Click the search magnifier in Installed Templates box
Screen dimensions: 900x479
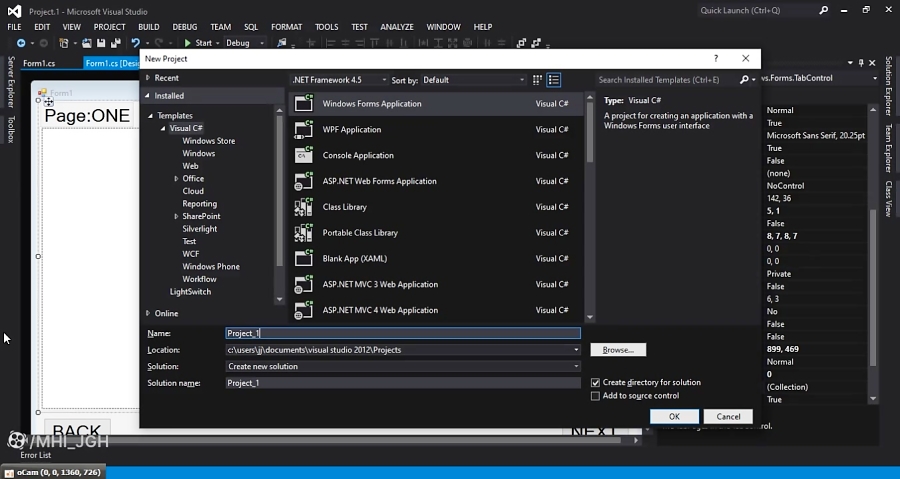click(x=745, y=80)
